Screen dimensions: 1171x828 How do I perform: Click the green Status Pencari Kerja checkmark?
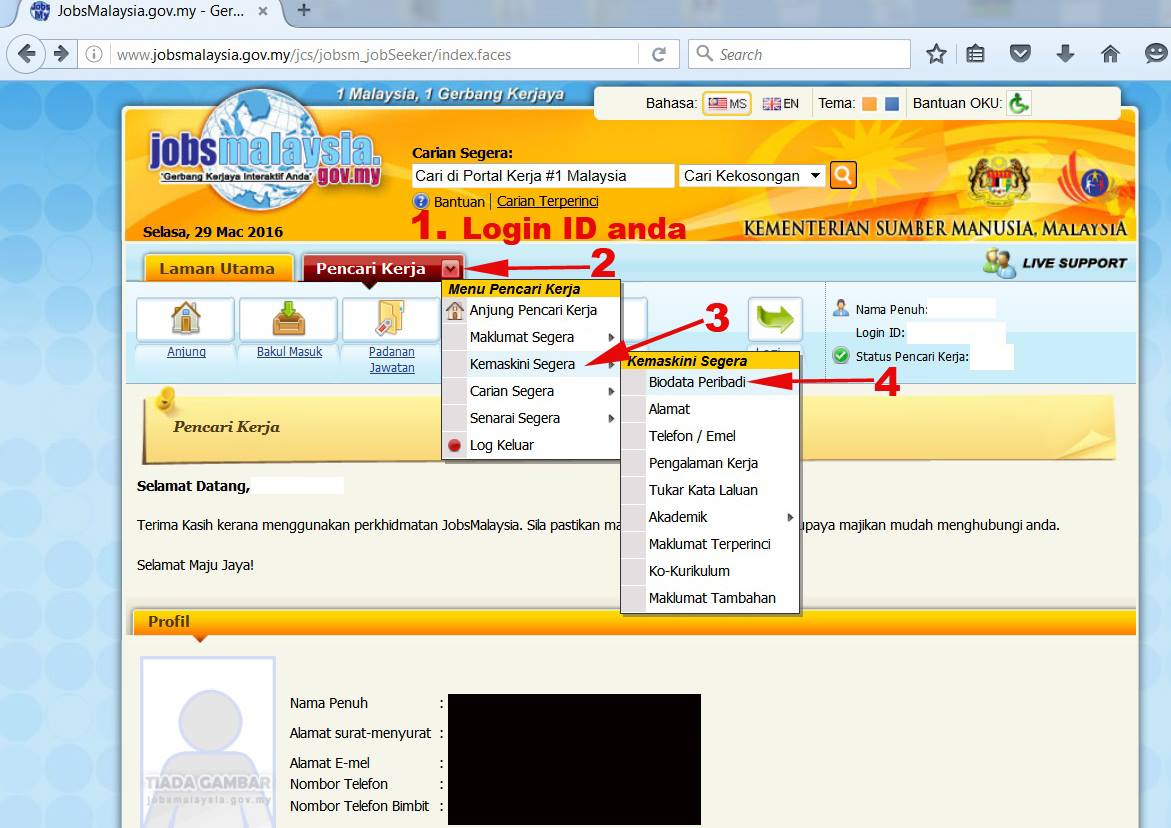(x=841, y=356)
